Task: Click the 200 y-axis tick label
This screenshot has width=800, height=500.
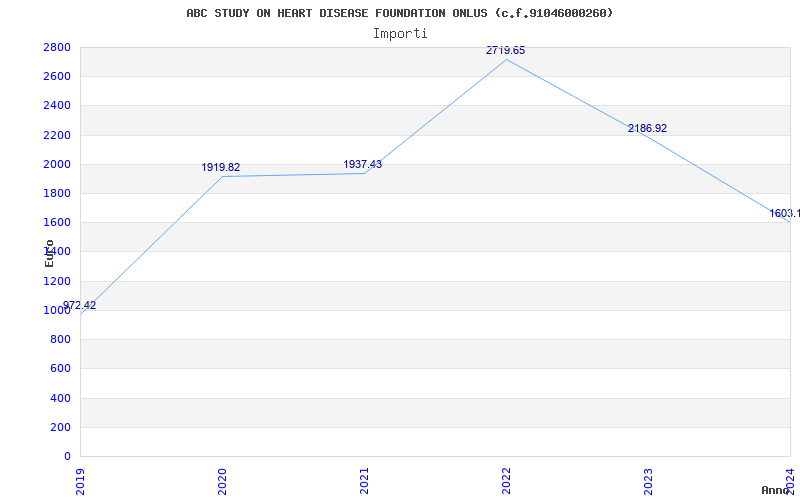Action: 60,427
